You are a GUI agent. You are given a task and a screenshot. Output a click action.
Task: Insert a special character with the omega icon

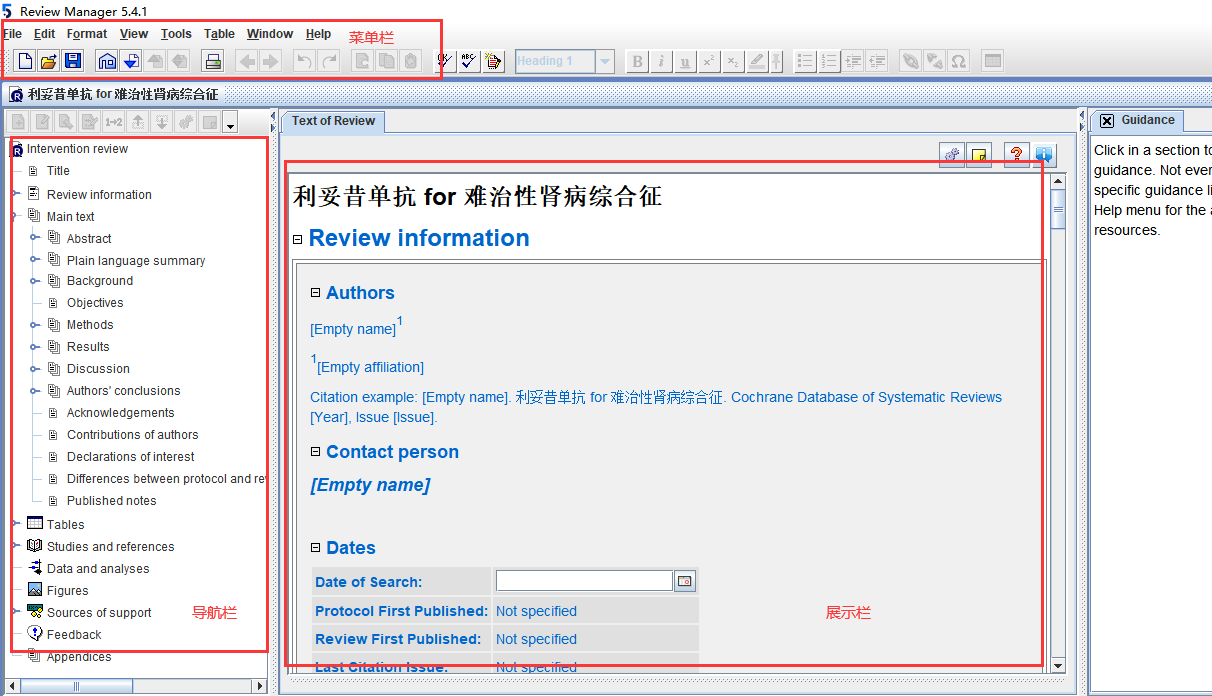click(958, 61)
